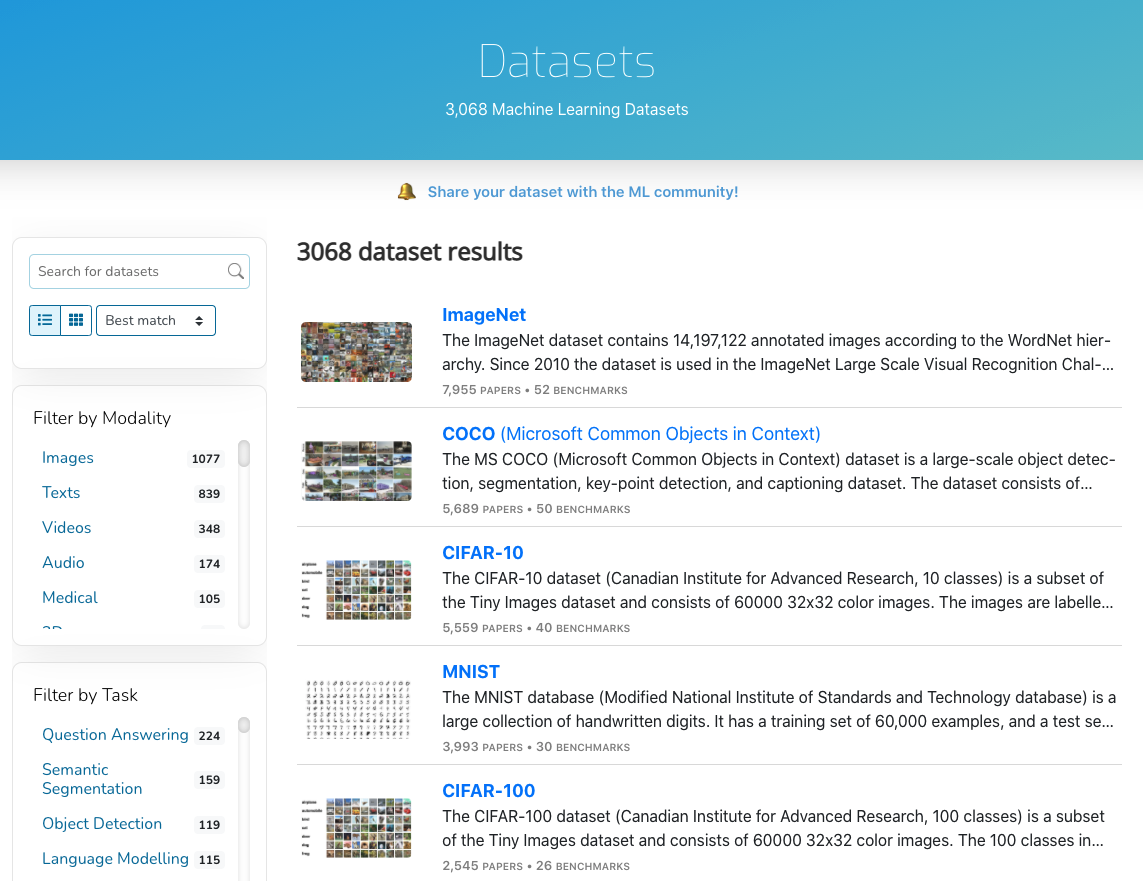The height and width of the screenshot is (881, 1143).
Task: Filter by Language Modelling task
Action: 115,858
